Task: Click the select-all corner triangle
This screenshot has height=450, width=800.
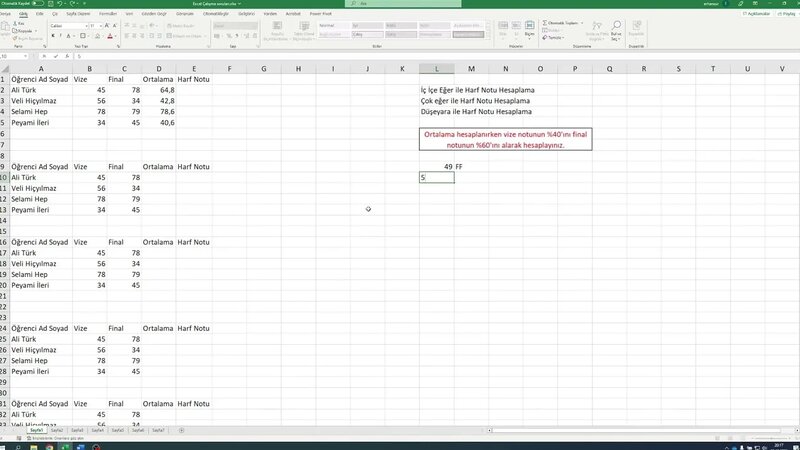Action: point(5,69)
